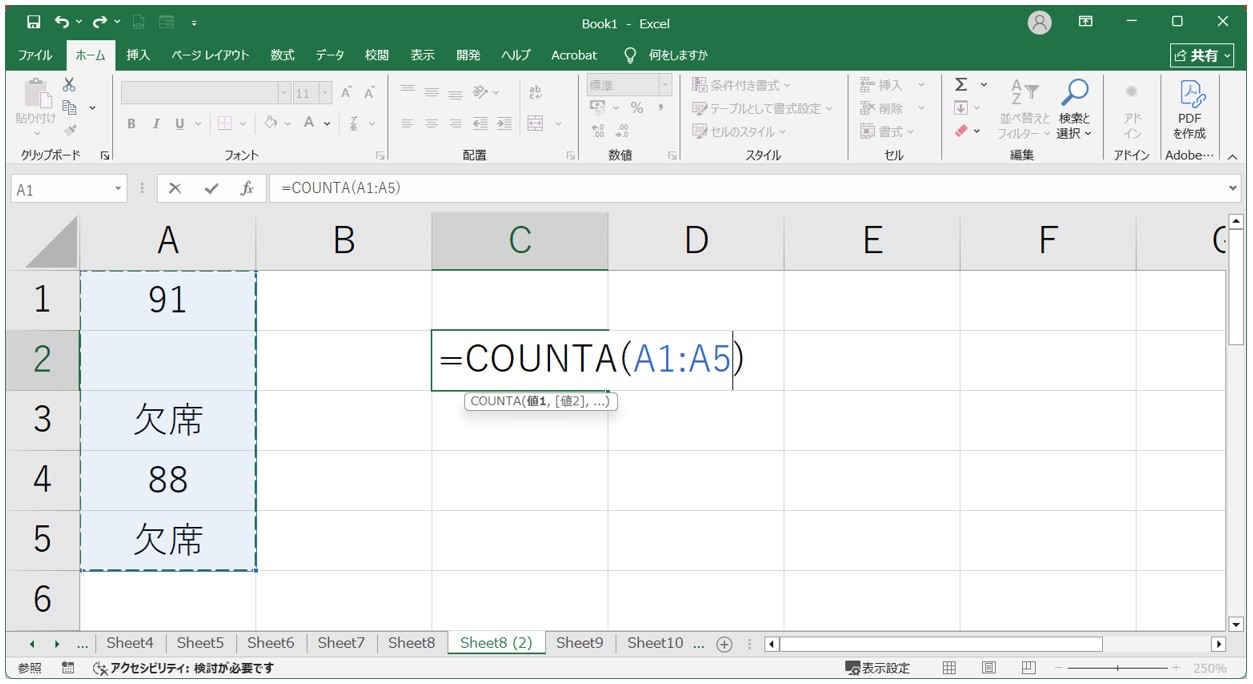The width and height of the screenshot is (1253, 684).
Task: Switch to Sheet9 tab
Action: pos(580,643)
